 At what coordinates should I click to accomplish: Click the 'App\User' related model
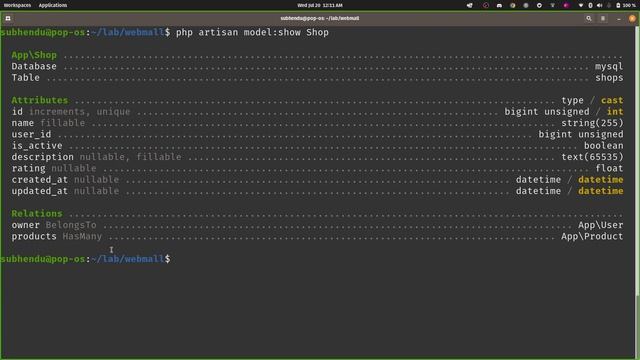[x=600, y=225]
